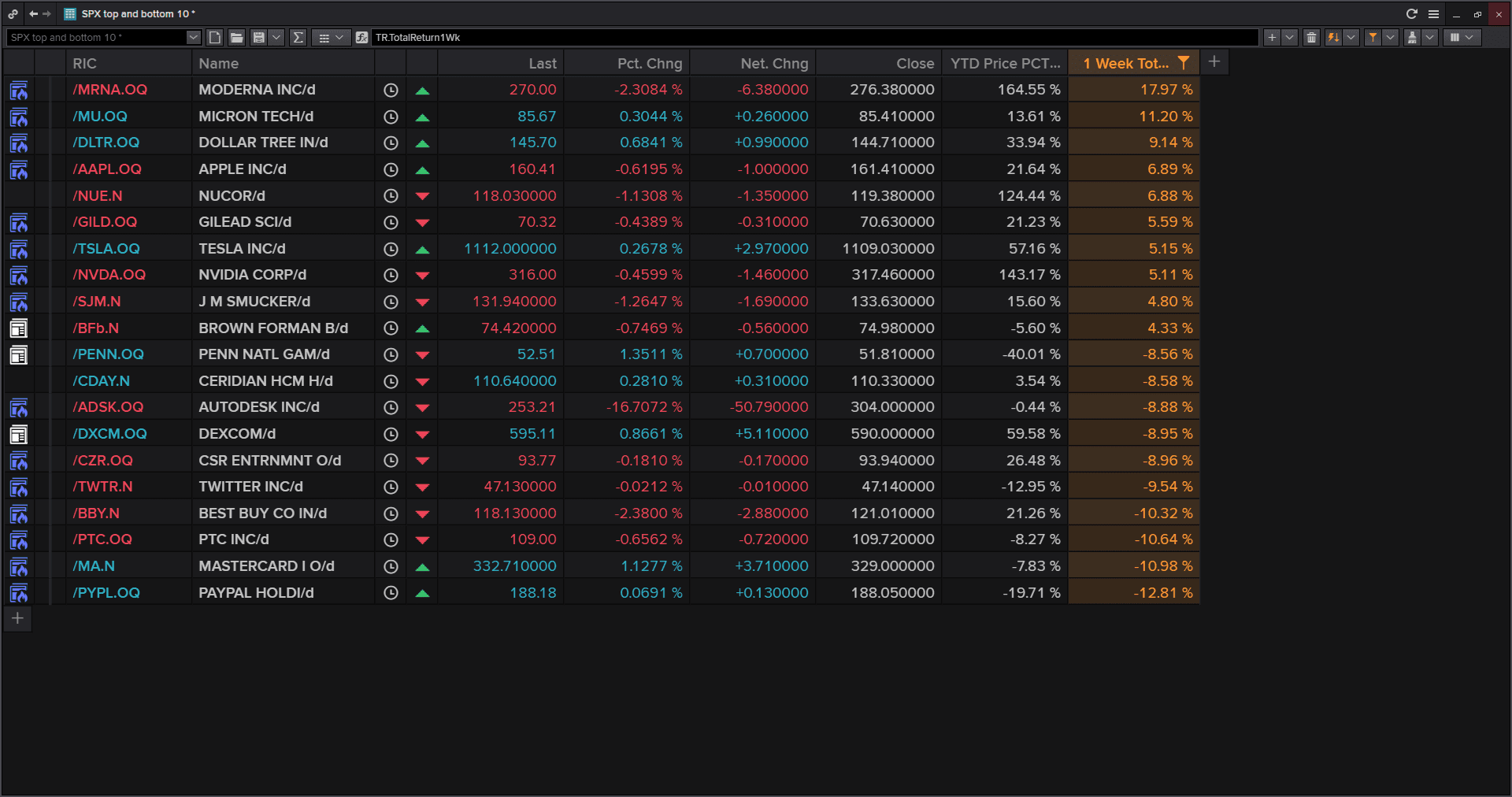
Task: Open the row layout dropdown with the lines icon
Action: pos(331,37)
